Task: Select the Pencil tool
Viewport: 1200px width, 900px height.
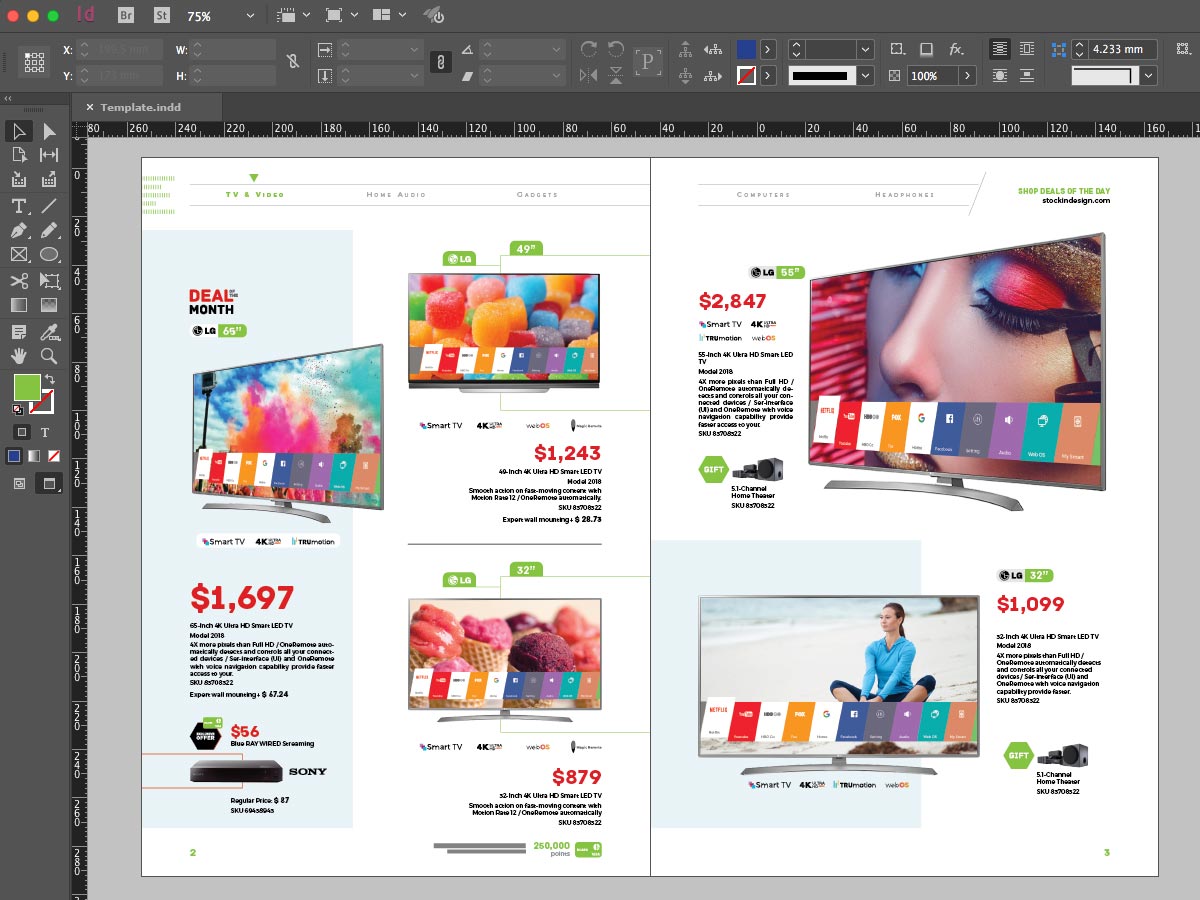Action: click(49, 230)
